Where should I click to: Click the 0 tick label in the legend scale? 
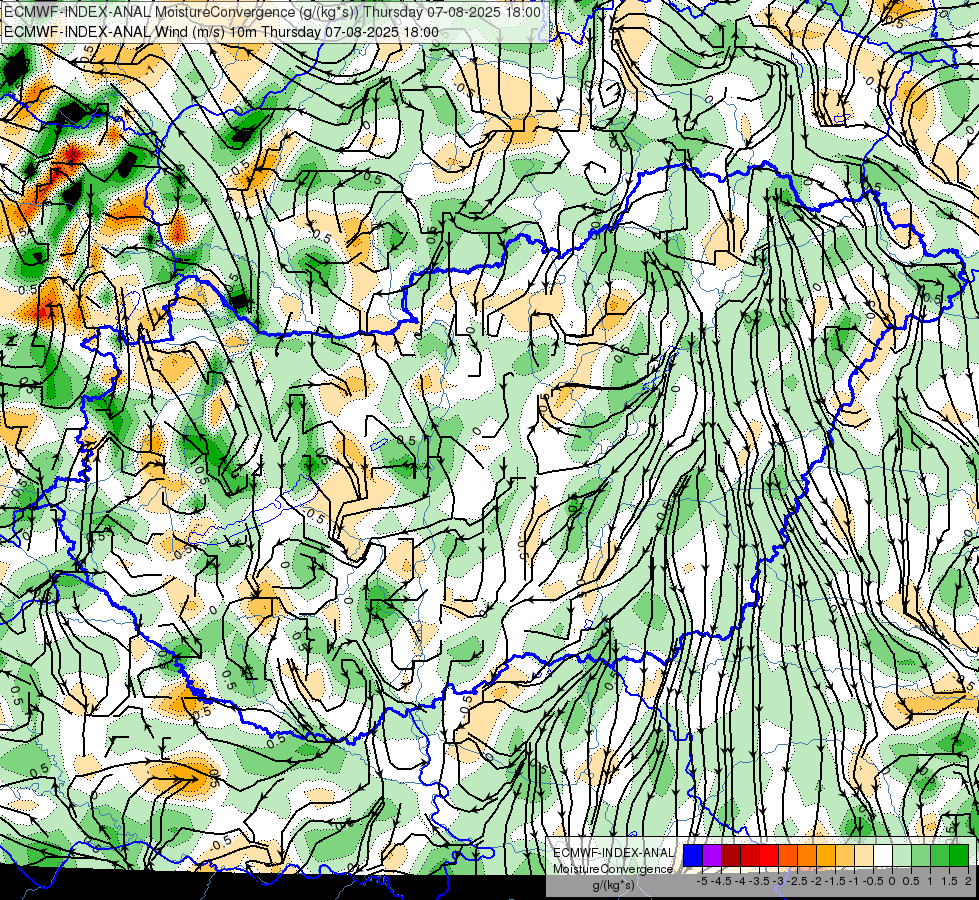892,881
